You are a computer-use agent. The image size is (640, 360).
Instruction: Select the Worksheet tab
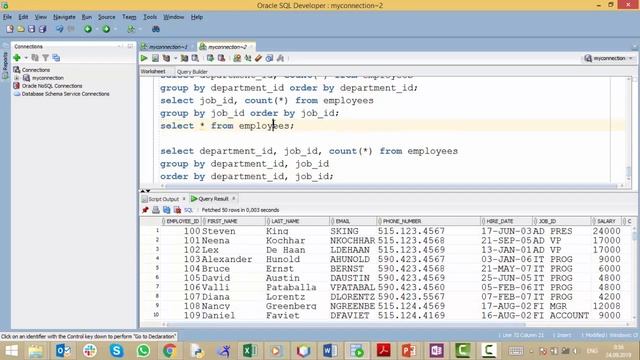(x=153, y=71)
